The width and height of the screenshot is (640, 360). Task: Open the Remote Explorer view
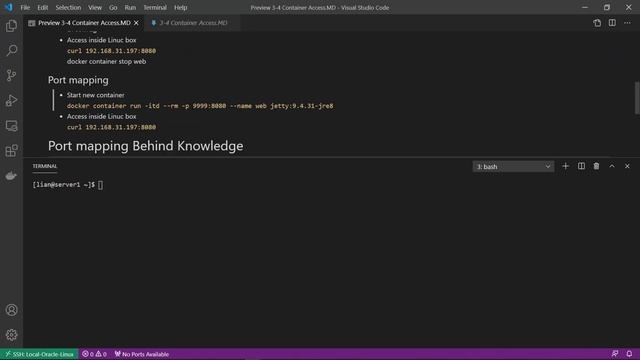[11, 126]
